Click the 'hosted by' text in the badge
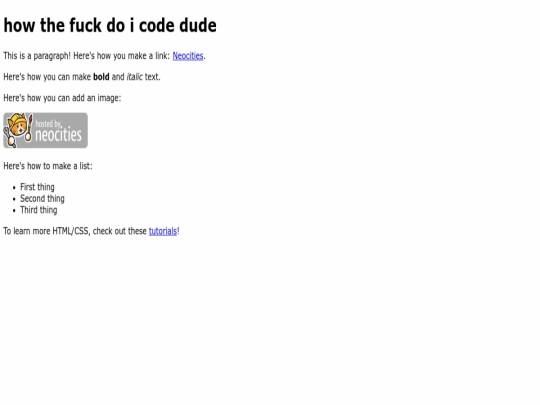This screenshot has height=405, width=540. click(48, 124)
